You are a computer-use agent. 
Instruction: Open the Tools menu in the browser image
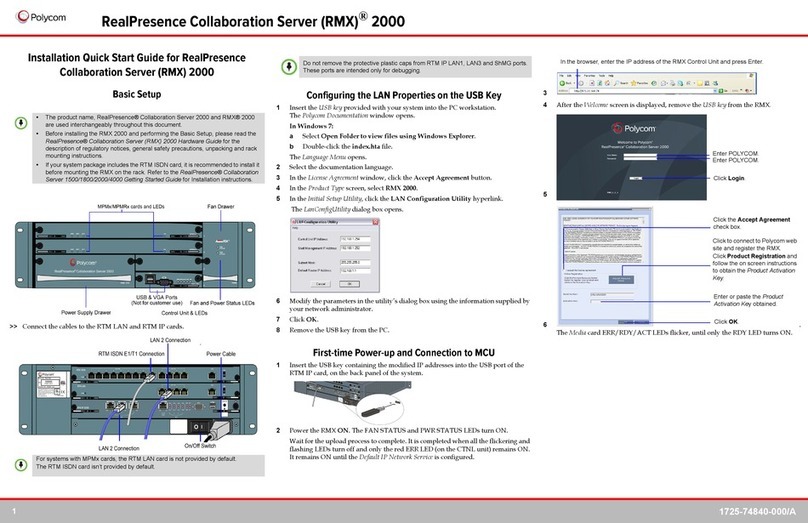pyautogui.click(x=602, y=76)
